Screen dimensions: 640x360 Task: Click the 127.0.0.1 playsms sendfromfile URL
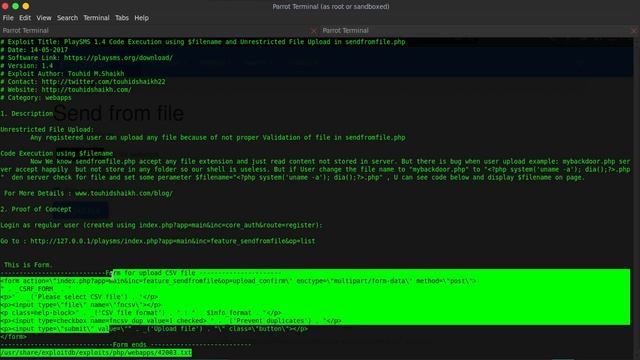[x=173, y=241]
